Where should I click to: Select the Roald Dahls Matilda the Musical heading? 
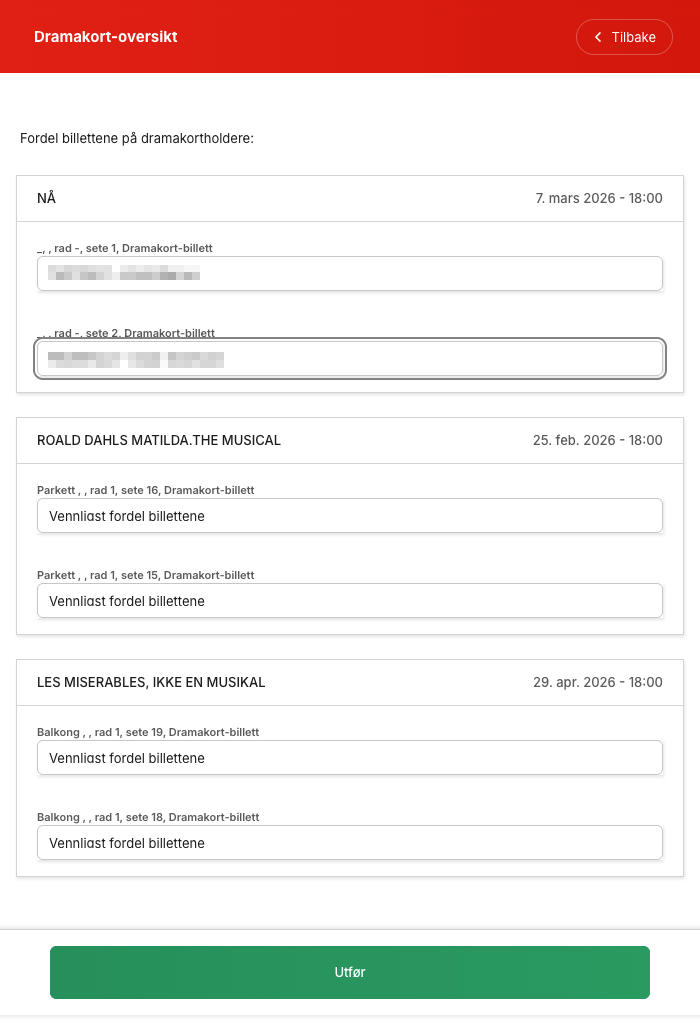tap(159, 440)
